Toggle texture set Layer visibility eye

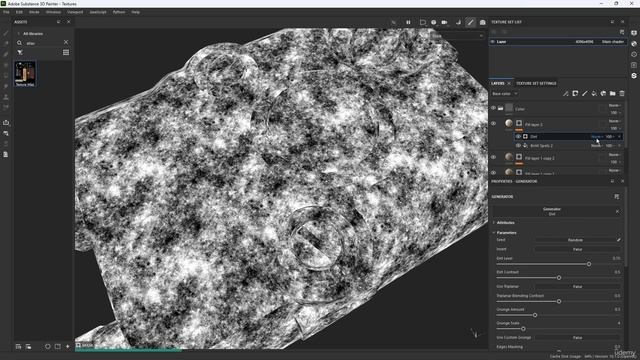click(x=493, y=42)
